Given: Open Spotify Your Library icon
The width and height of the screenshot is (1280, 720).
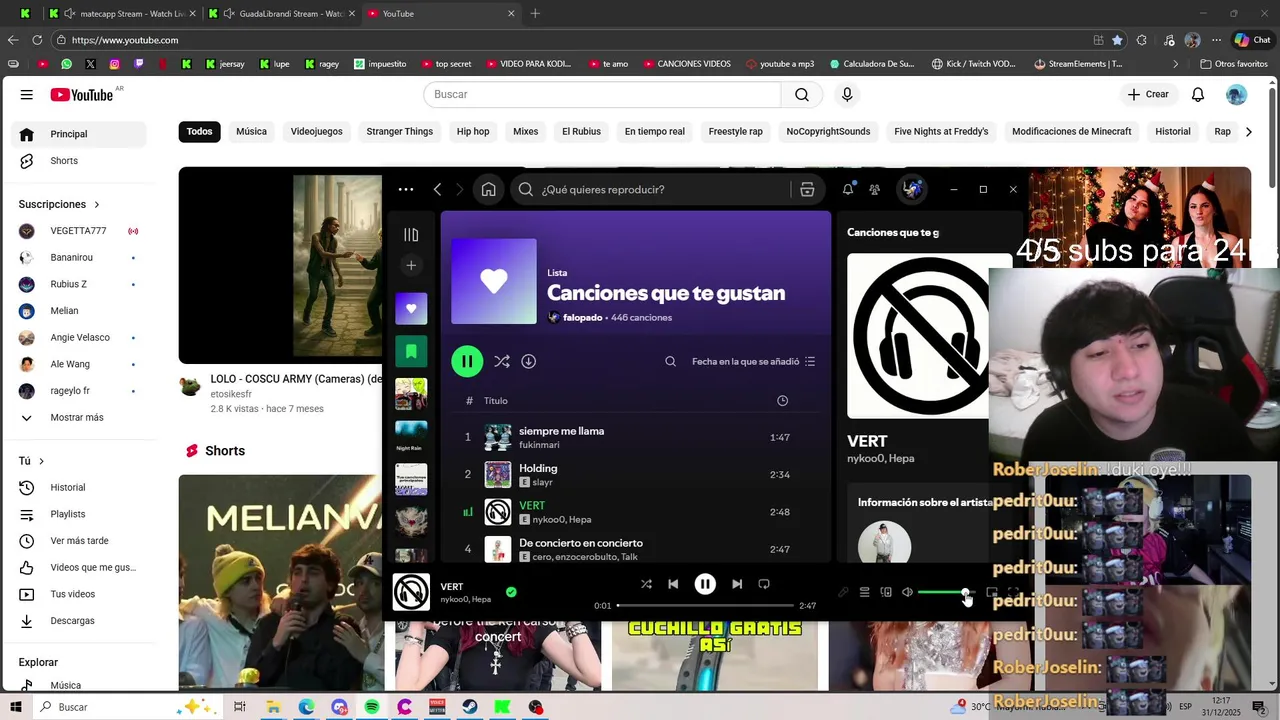Looking at the screenshot, I should [x=411, y=234].
